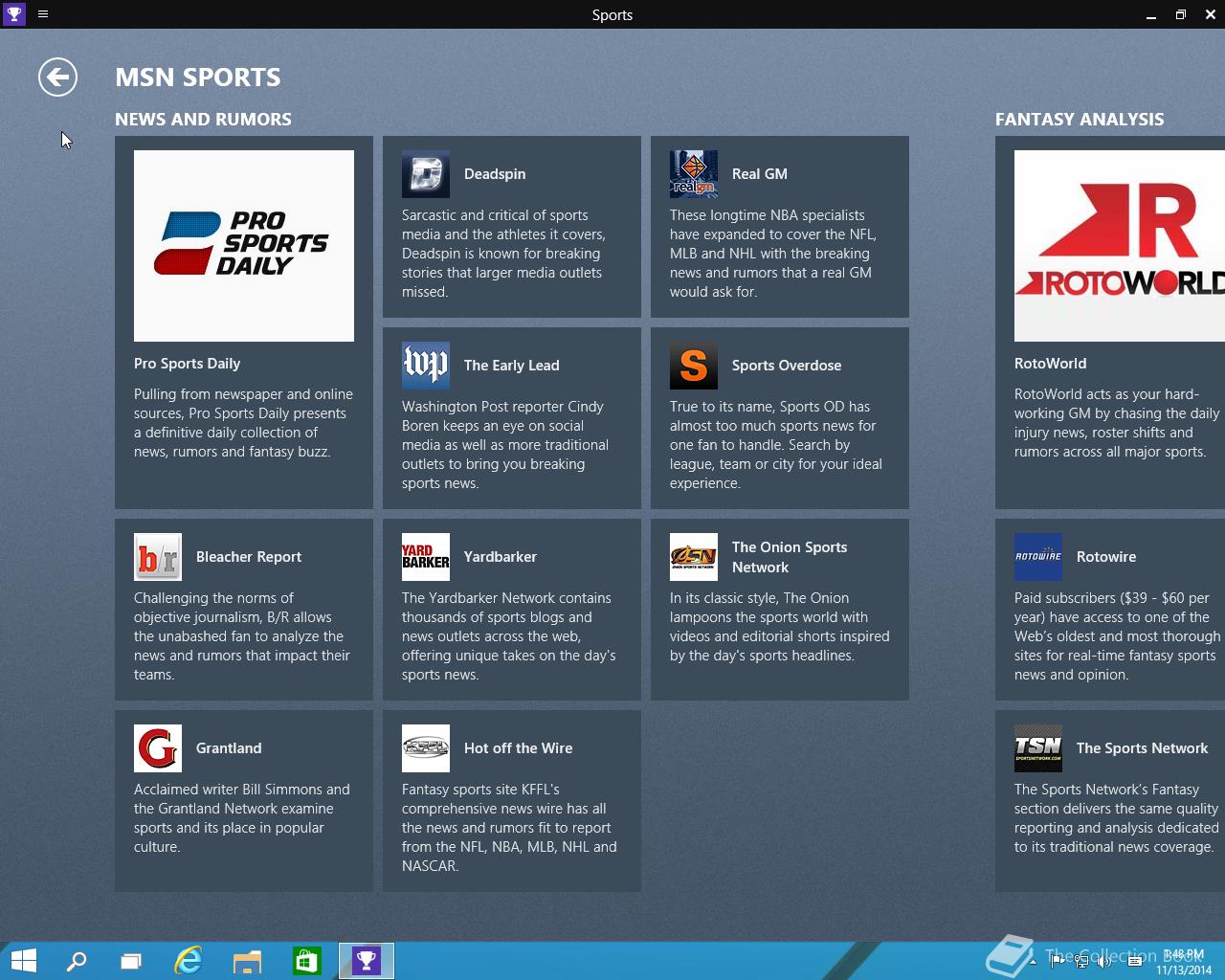Click the Deadspin description starting 'Sarcastic and critical'
Screen dimensions: 1225x980
tap(503, 254)
